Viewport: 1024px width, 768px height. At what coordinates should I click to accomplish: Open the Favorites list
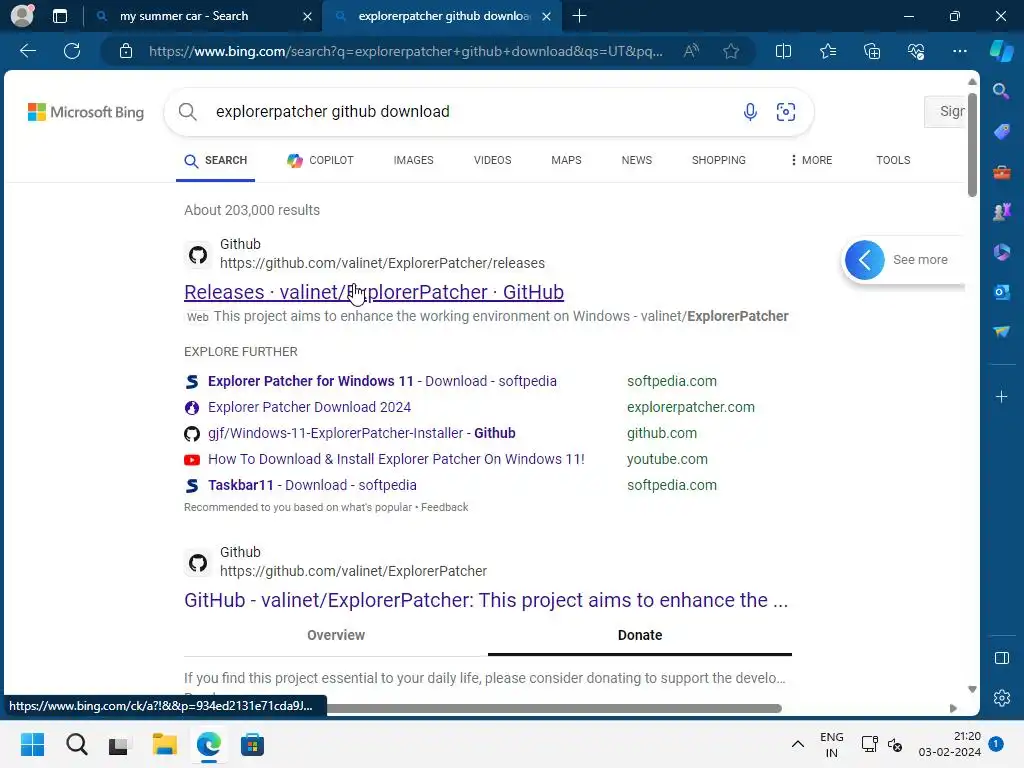click(x=827, y=51)
